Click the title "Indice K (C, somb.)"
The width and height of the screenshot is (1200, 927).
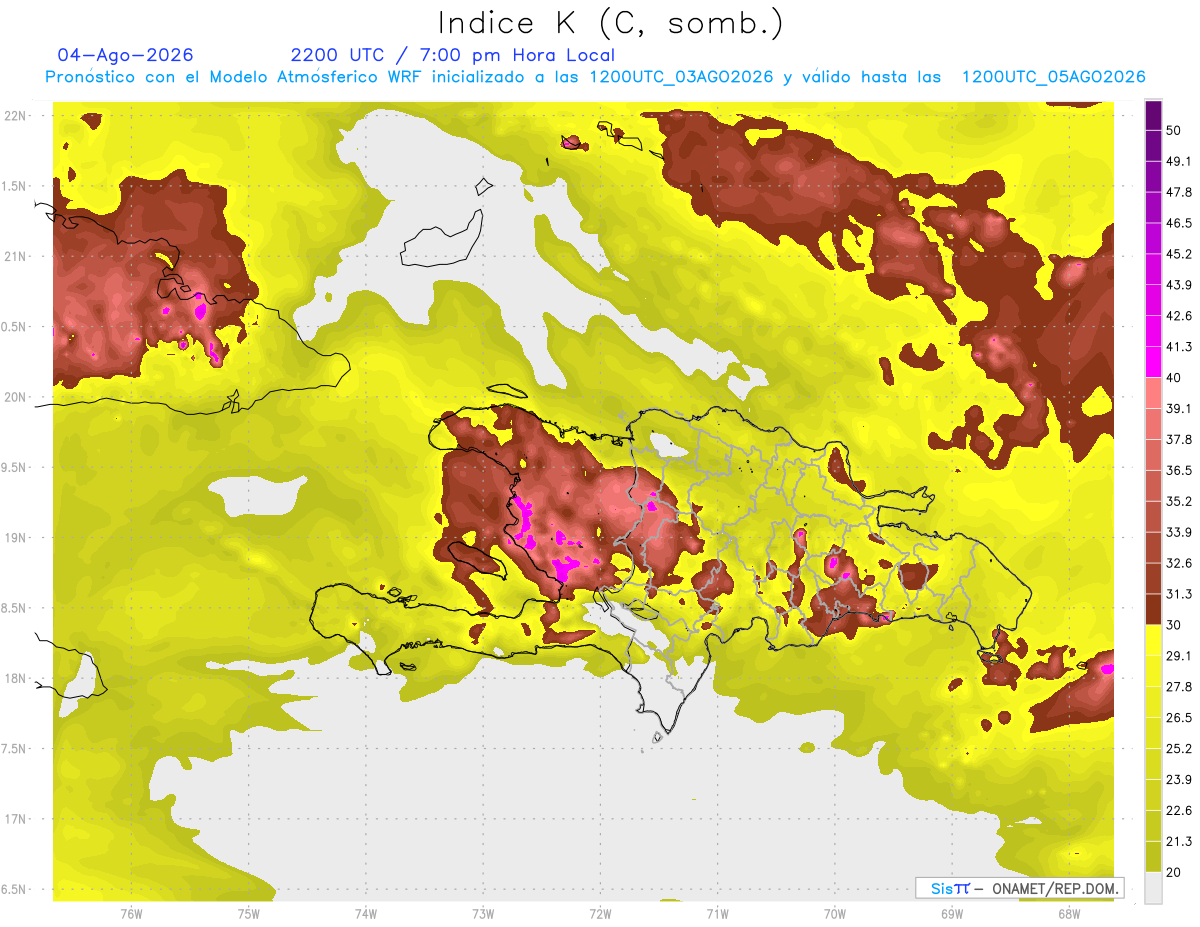(611, 23)
